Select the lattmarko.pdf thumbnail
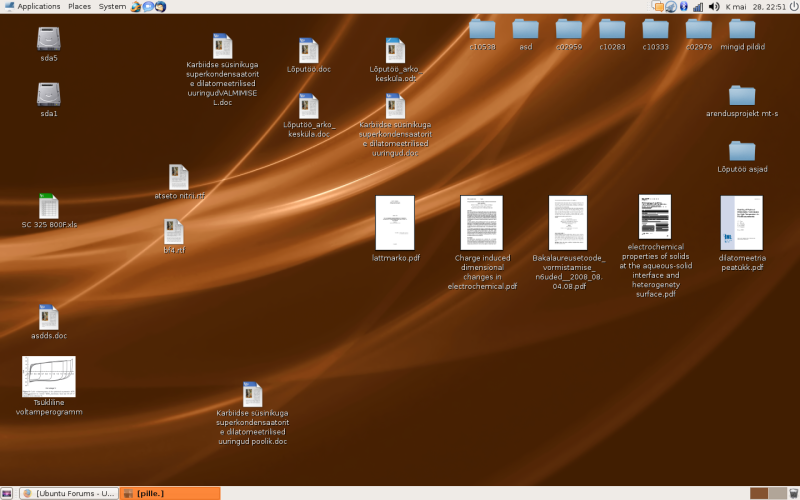 395,223
